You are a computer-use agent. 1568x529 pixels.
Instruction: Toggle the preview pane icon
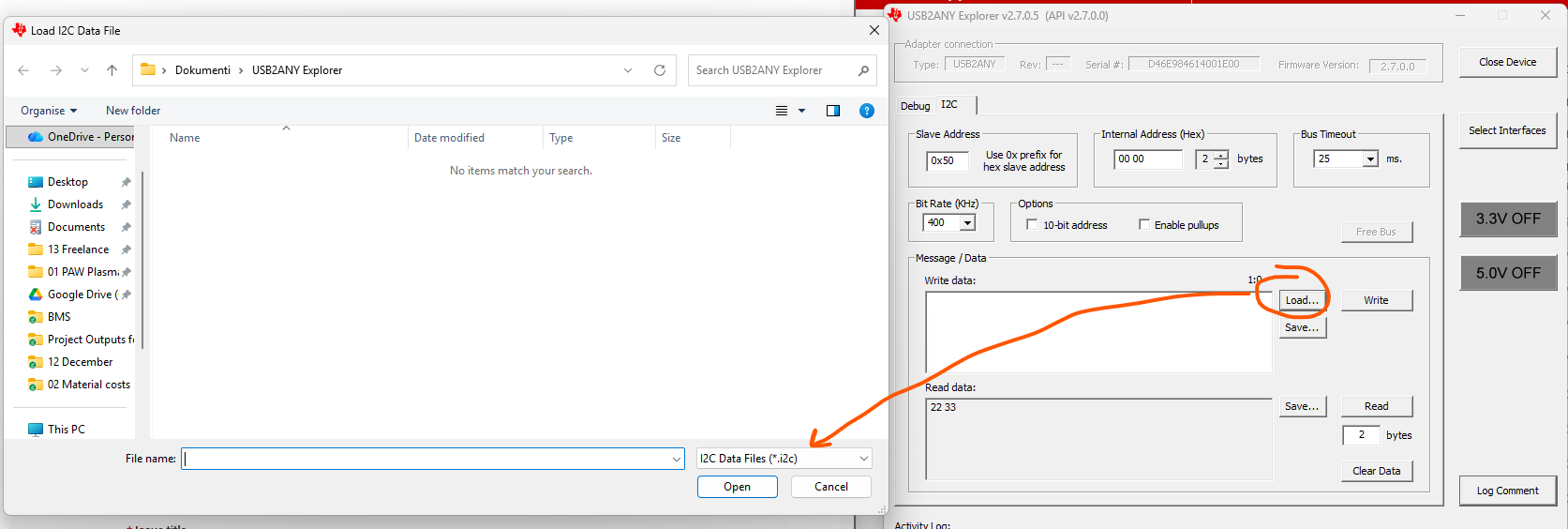(x=833, y=111)
